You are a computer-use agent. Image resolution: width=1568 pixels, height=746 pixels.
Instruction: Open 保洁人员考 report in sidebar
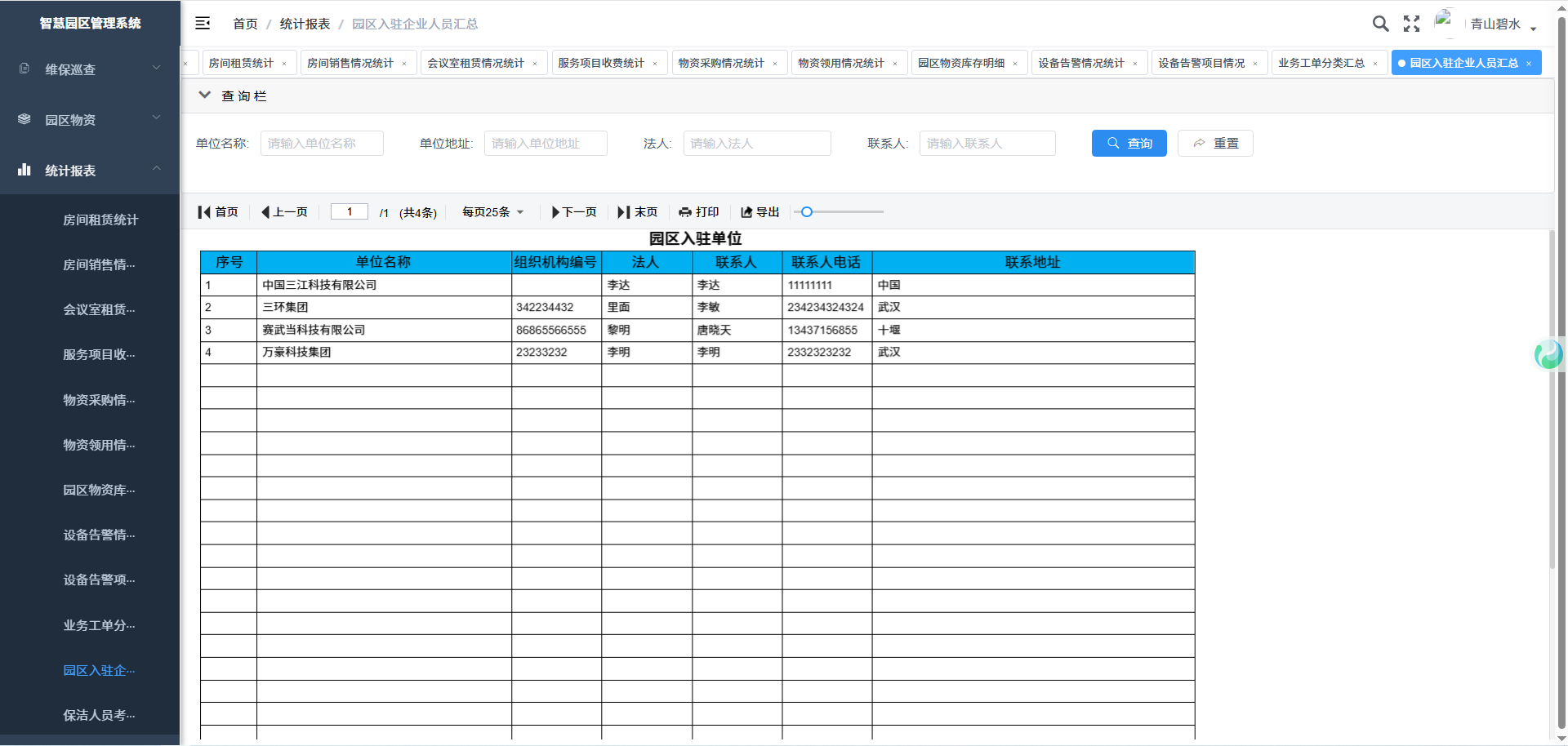(x=99, y=715)
